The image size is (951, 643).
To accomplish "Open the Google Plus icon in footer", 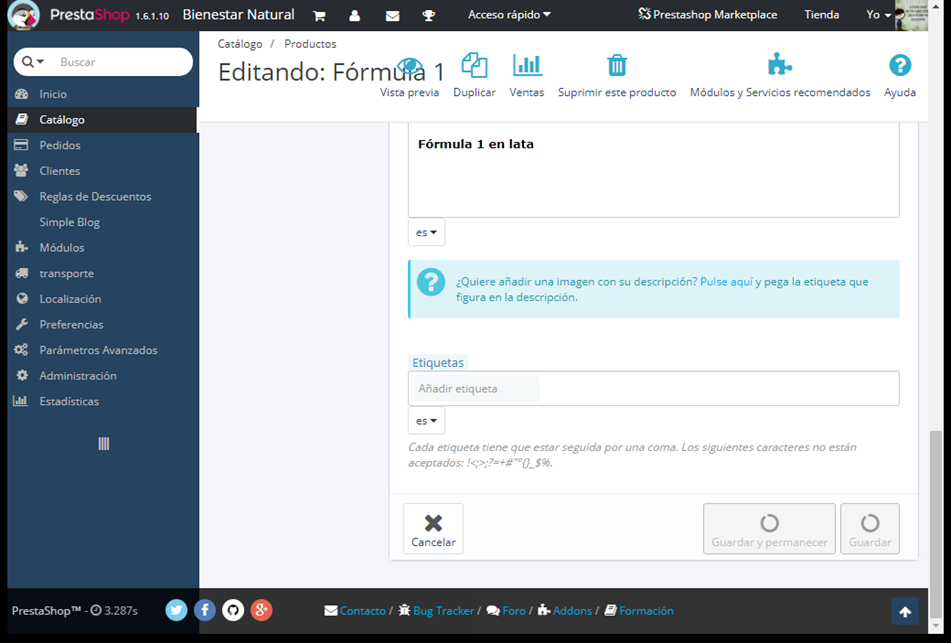I will (x=261, y=610).
